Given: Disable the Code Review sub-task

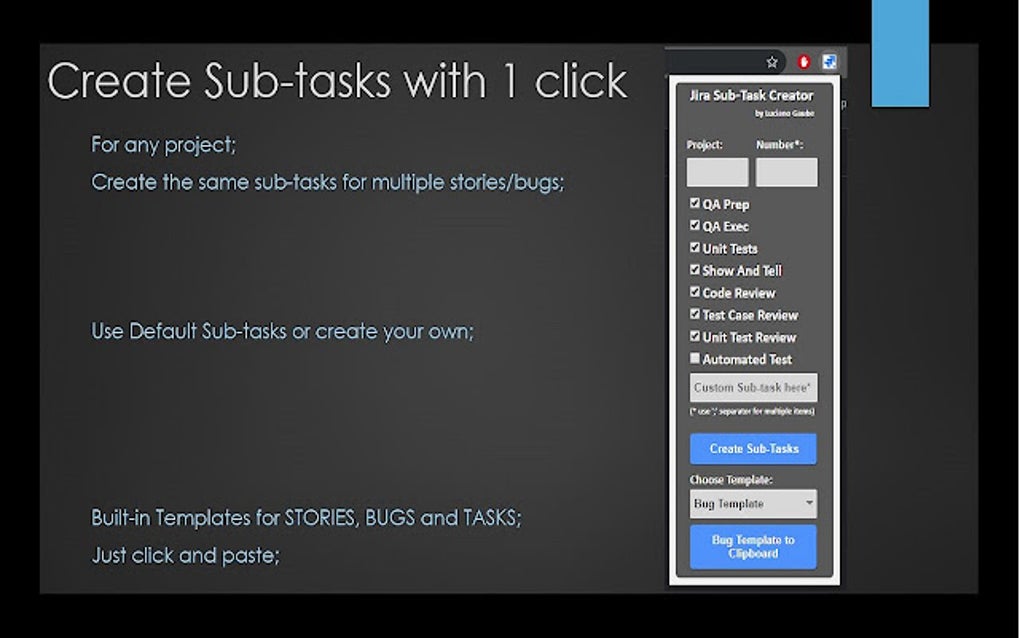Looking at the screenshot, I should [x=695, y=292].
